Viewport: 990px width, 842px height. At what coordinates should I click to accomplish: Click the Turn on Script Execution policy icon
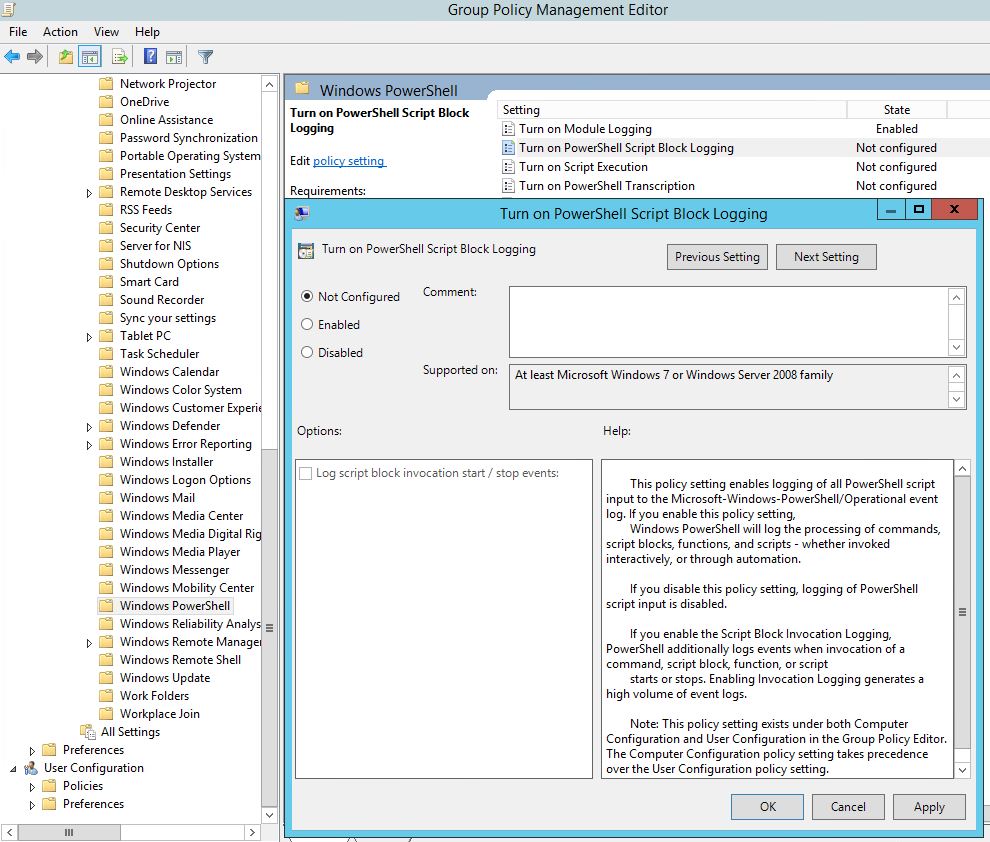pyautogui.click(x=508, y=167)
